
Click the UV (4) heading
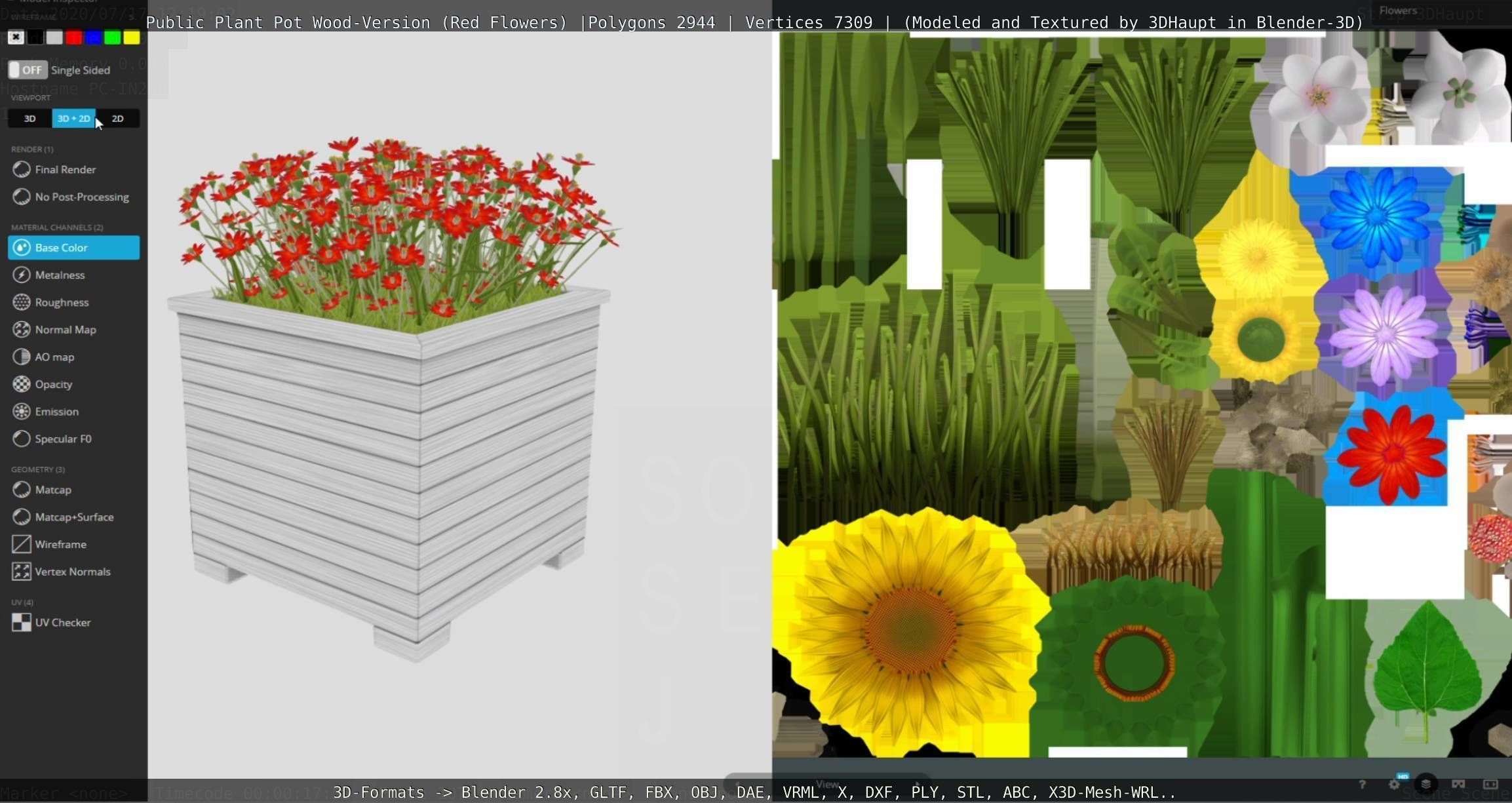click(22, 602)
